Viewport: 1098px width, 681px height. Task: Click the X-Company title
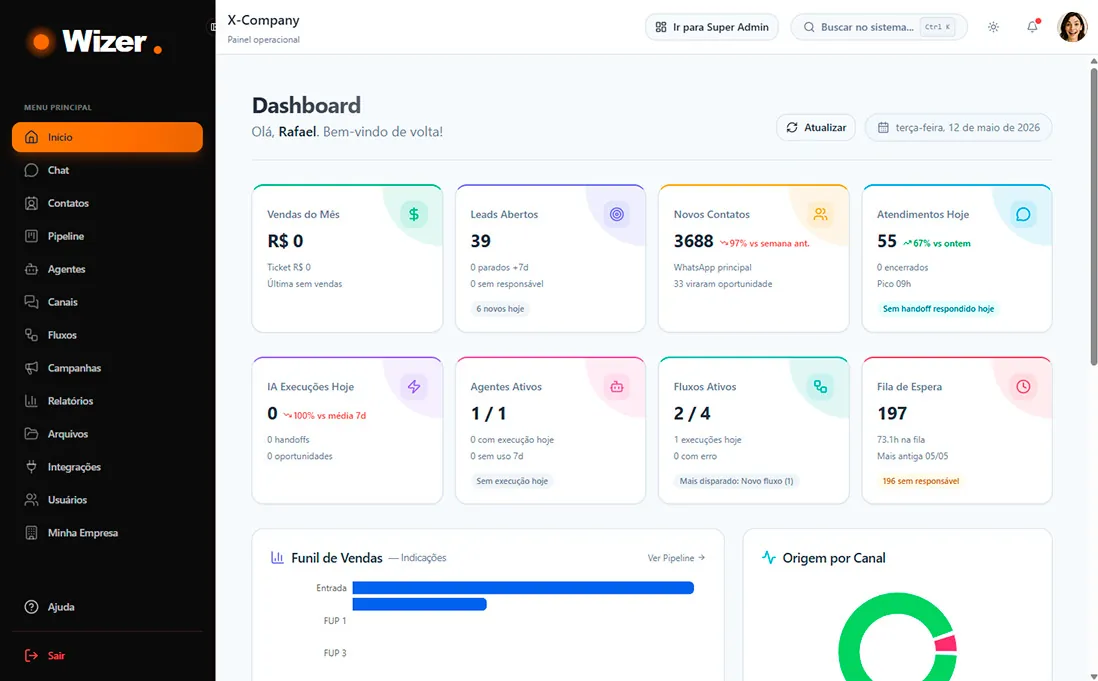coord(263,20)
